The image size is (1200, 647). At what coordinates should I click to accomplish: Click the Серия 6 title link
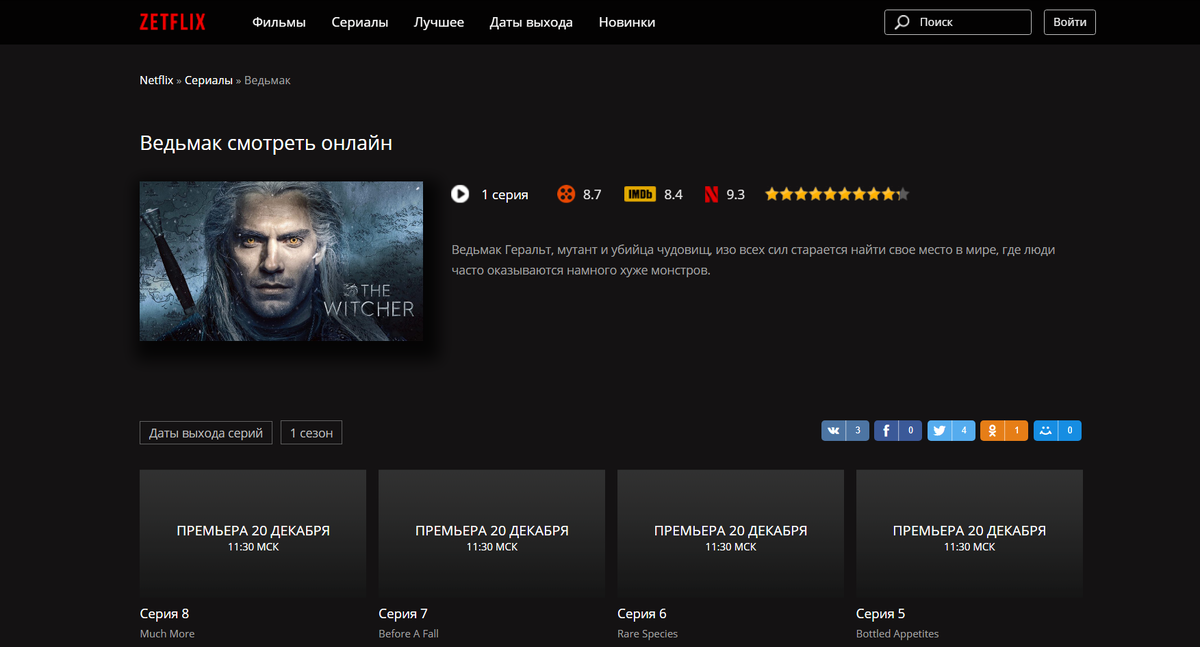(x=642, y=613)
